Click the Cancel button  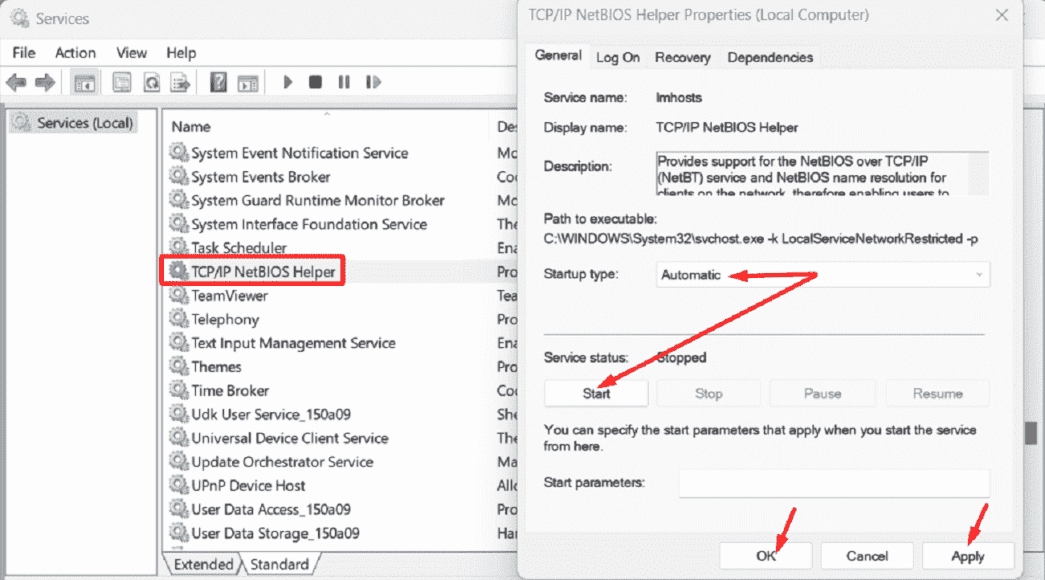click(866, 556)
